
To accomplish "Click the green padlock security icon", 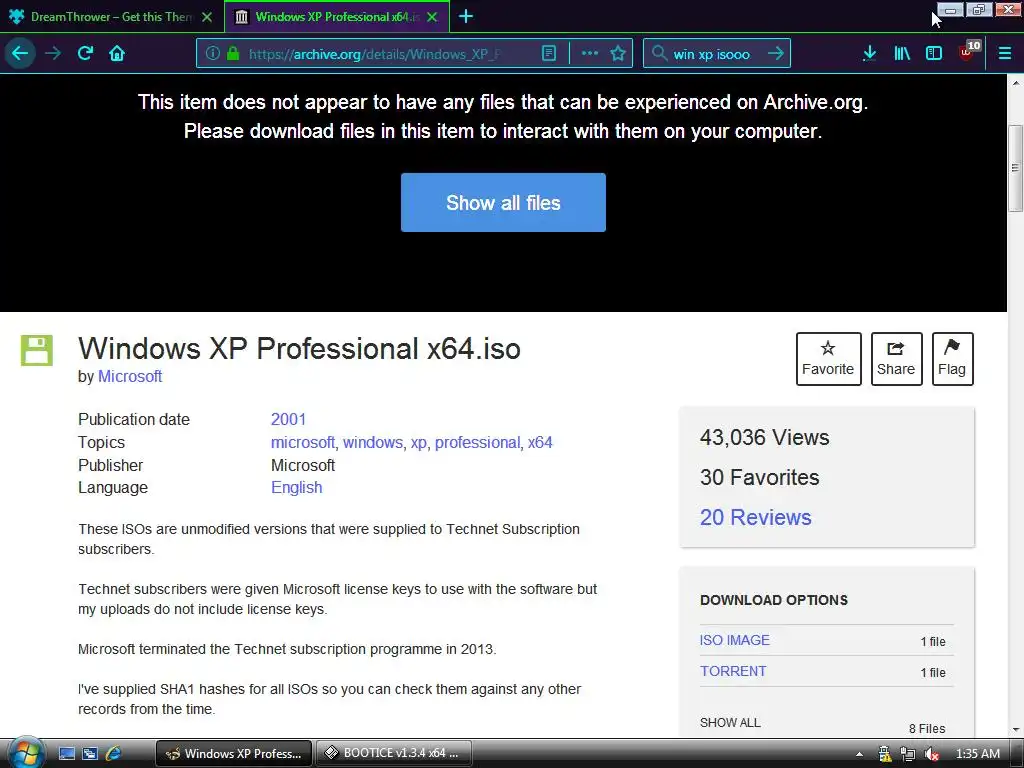I will pos(232,53).
